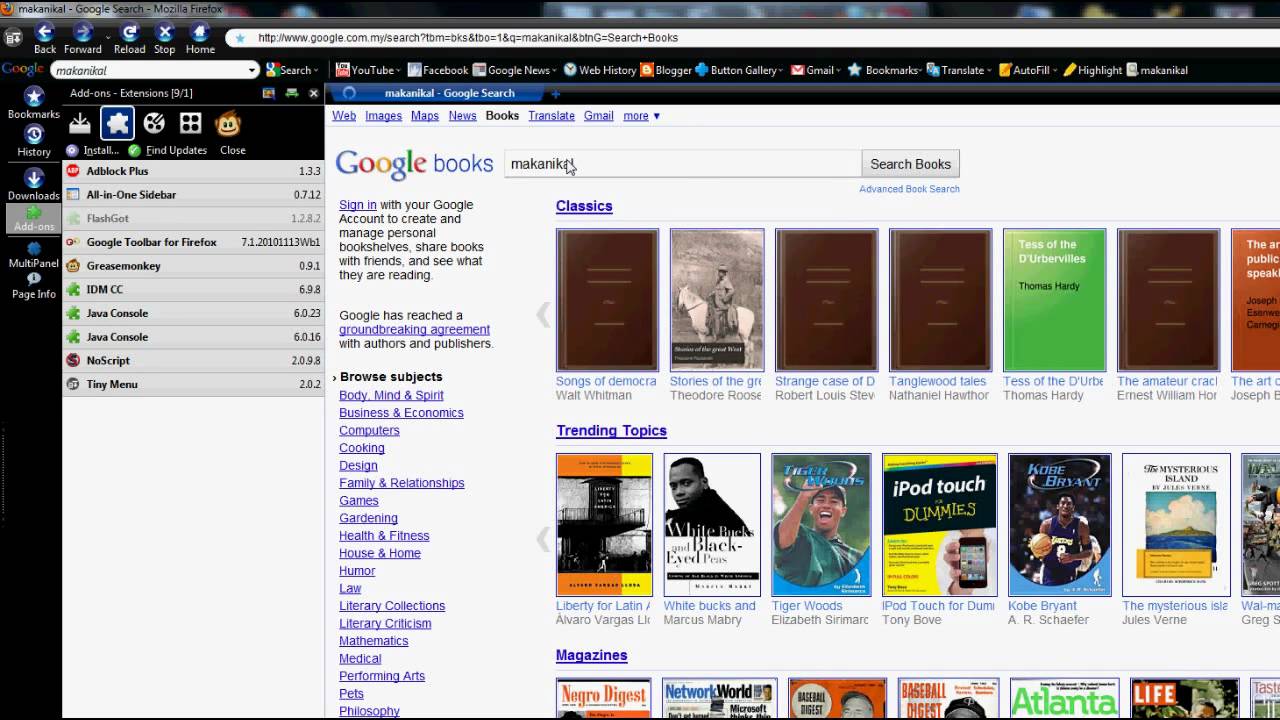Screen dimensions: 1280x720
Task: Open Trending Topics heading link
Action: (x=611, y=431)
